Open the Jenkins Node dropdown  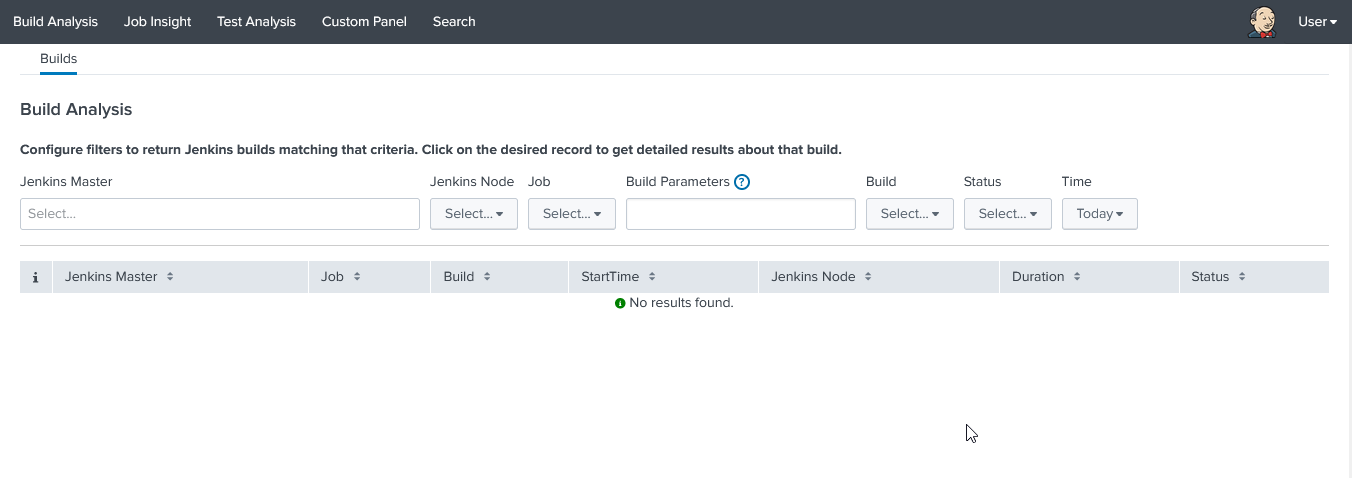474,214
